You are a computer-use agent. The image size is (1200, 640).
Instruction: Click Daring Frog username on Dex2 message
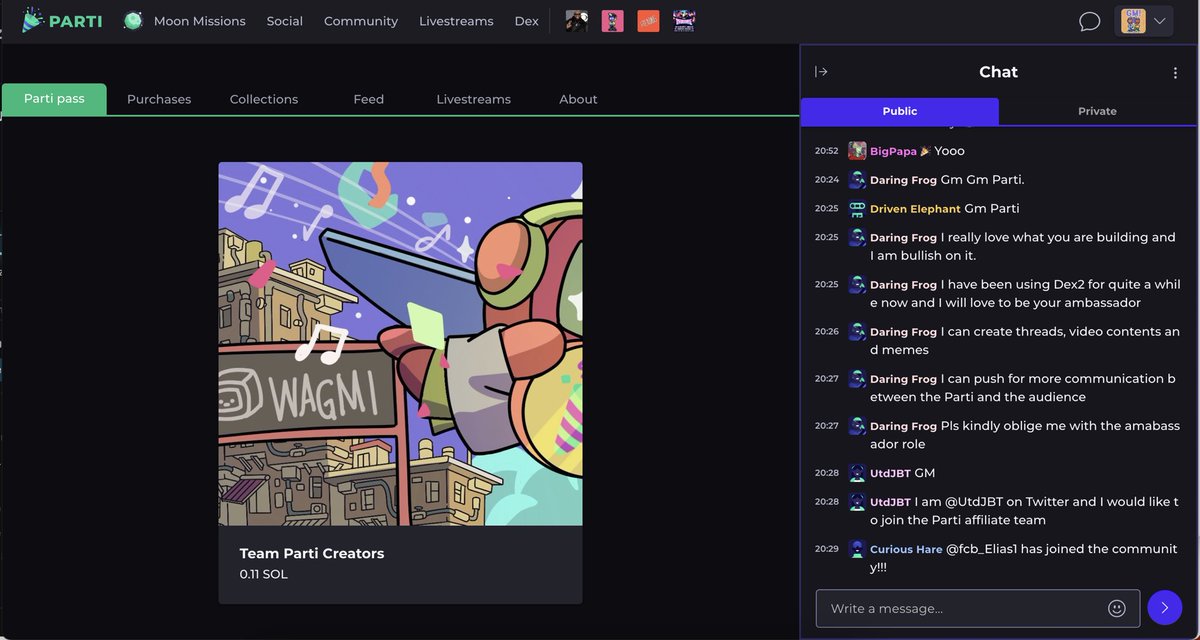903,285
